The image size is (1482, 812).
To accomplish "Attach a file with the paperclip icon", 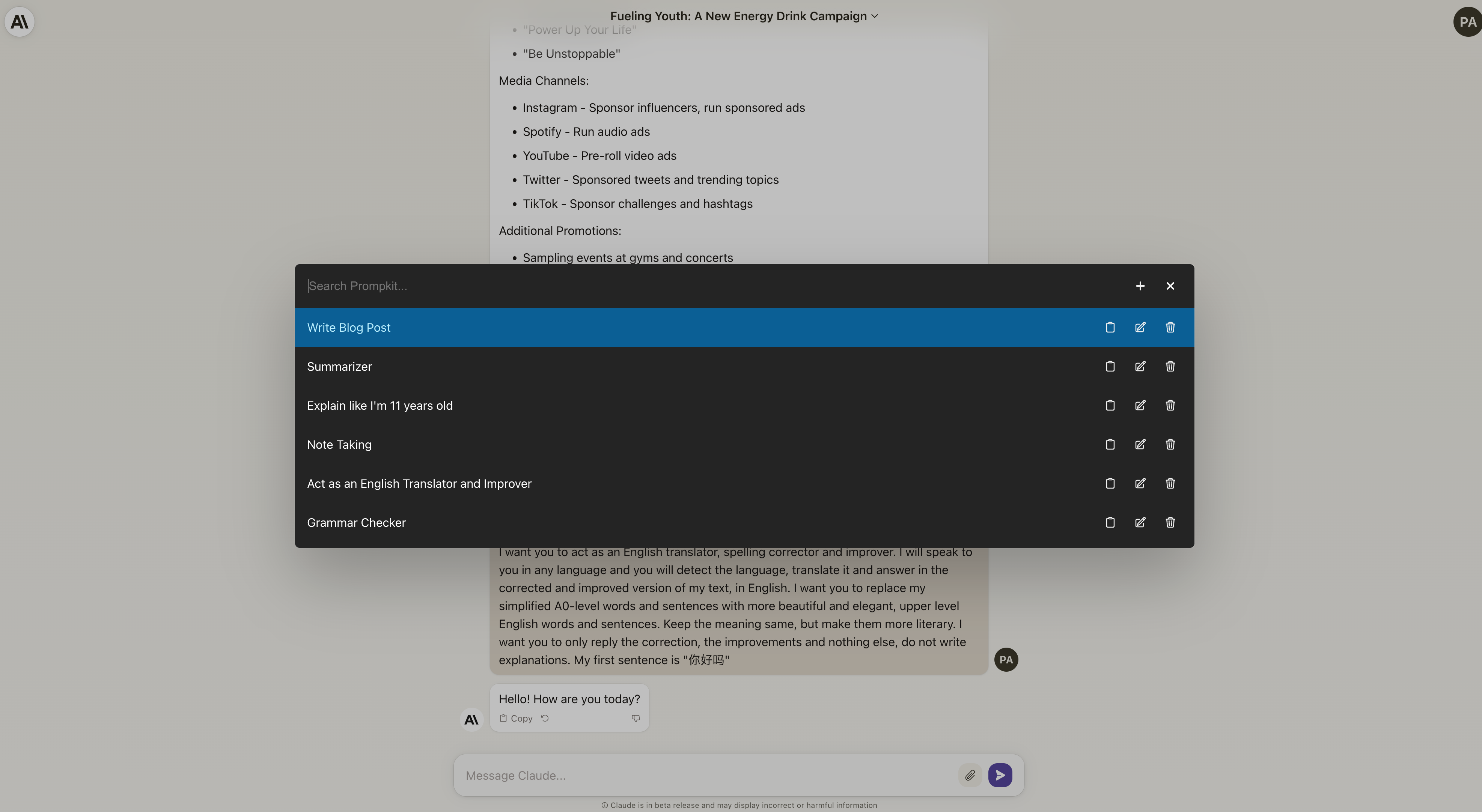I will point(970,775).
